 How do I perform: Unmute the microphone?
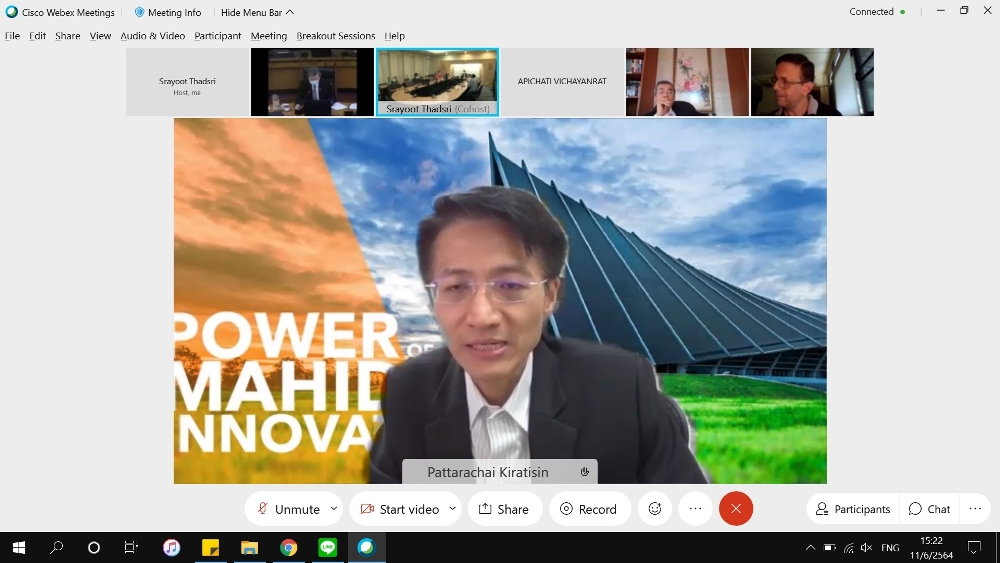[x=288, y=509]
